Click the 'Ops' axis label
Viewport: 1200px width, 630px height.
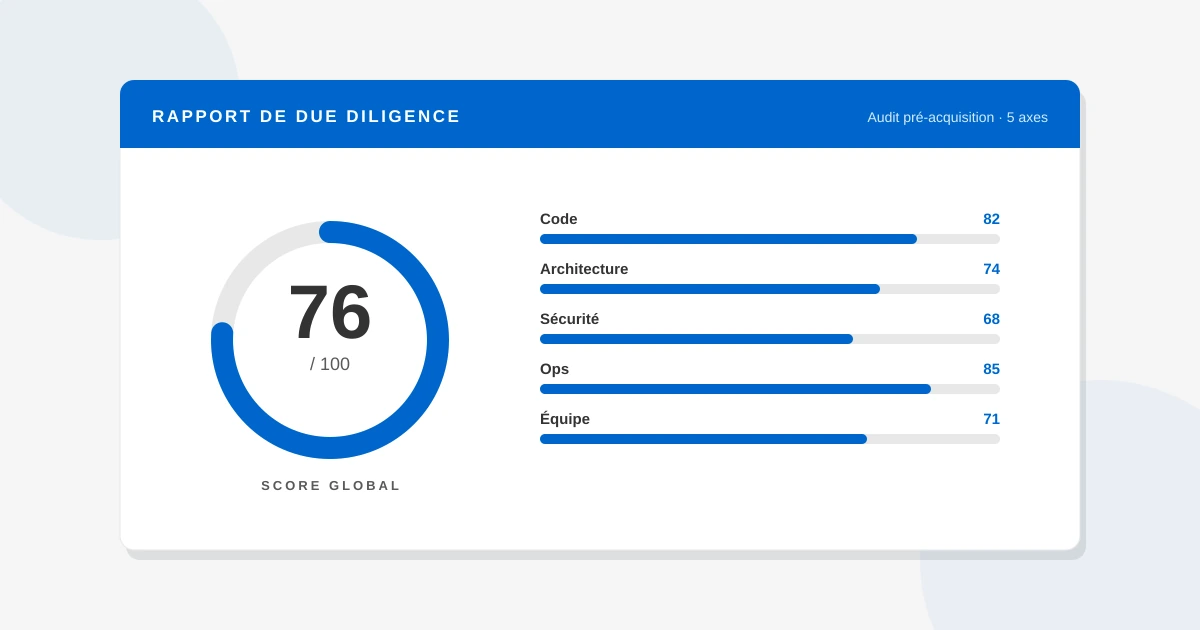point(554,369)
